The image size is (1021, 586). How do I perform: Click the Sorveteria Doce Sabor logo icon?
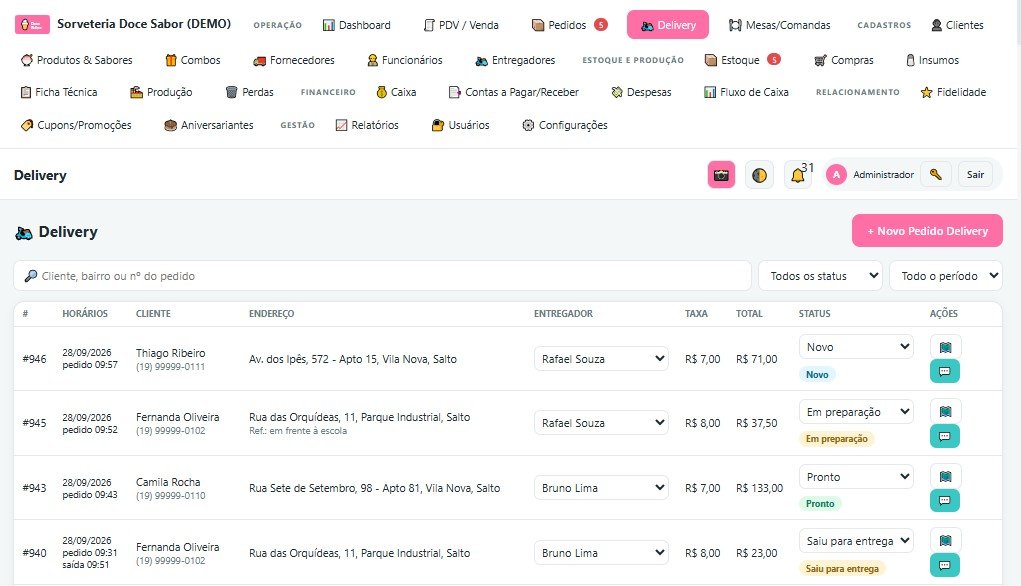point(32,25)
